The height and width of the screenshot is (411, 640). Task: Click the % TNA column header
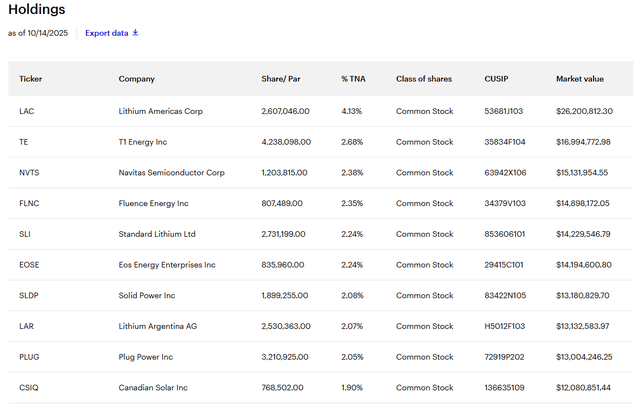click(x=353, y=79)
